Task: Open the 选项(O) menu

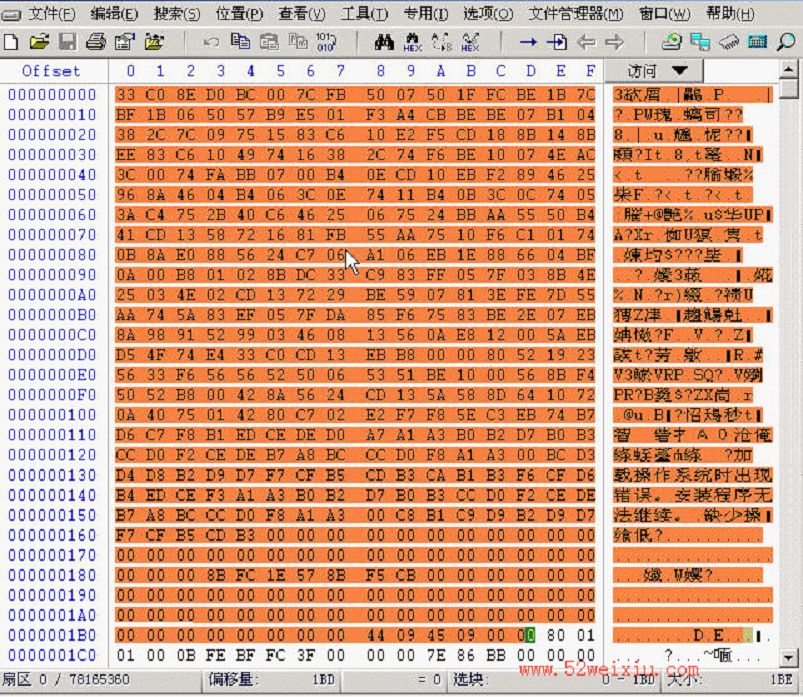Action: point(488,13)
